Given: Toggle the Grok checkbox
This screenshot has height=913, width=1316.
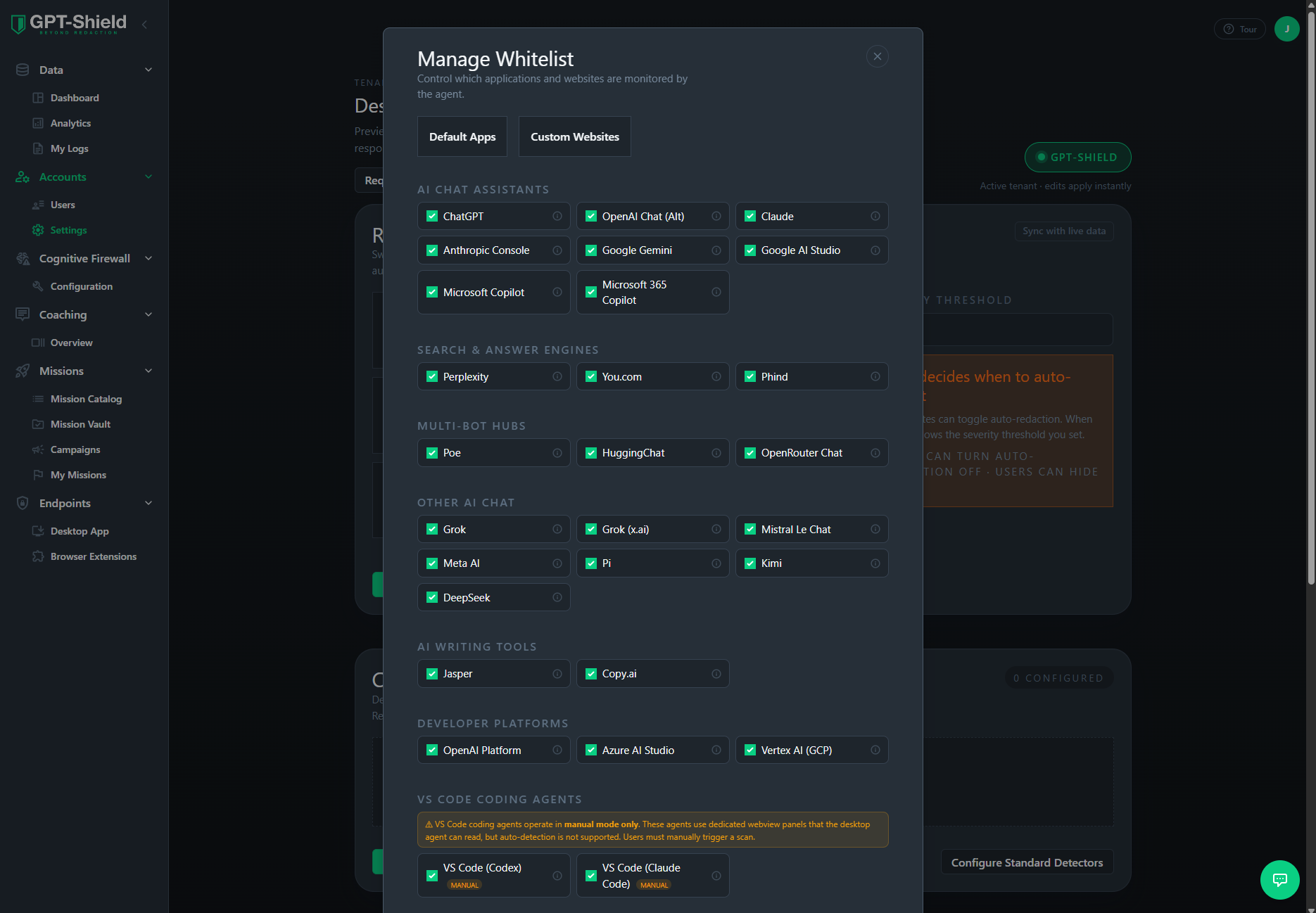Looking at the screenshot, I should tap(432, 529).
